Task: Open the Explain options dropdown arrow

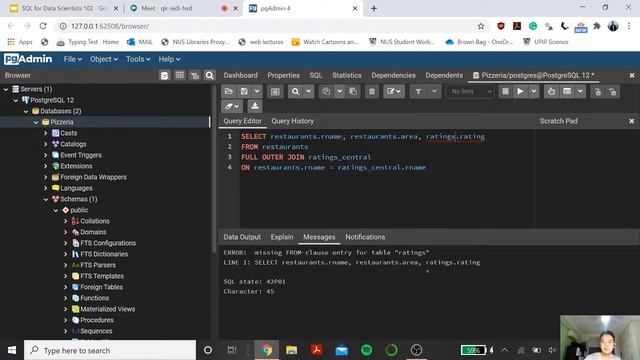Action: click(x=580, y=91)
